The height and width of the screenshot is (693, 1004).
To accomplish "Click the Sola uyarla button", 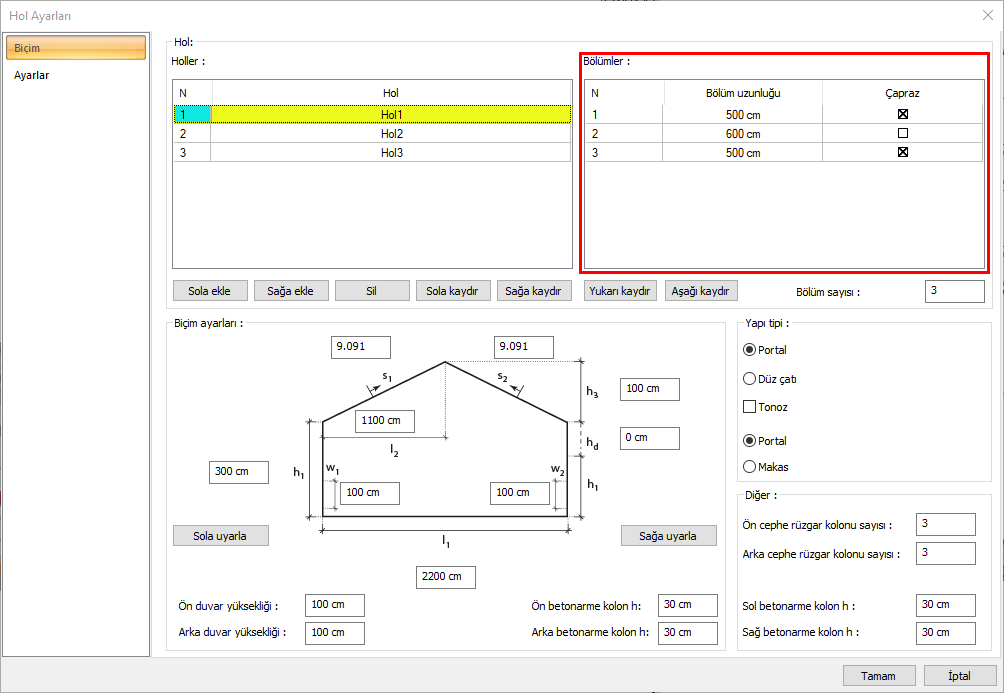I will (221, 536).
